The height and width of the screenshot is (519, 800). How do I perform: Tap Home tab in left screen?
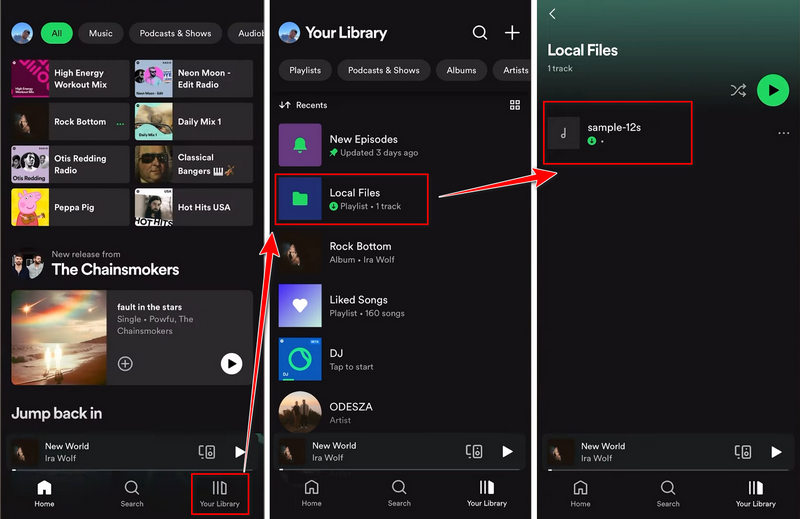44,493
